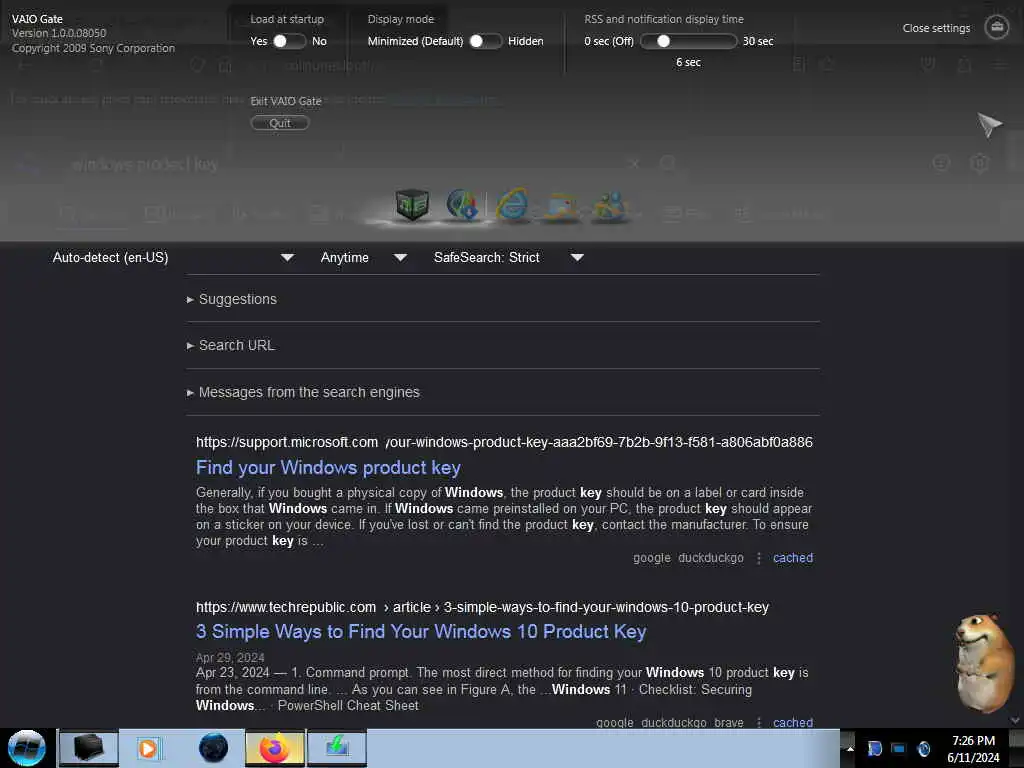Open the globe with download arrow dock icon
Screen dimensions: 1024x768
pos(462,204)
